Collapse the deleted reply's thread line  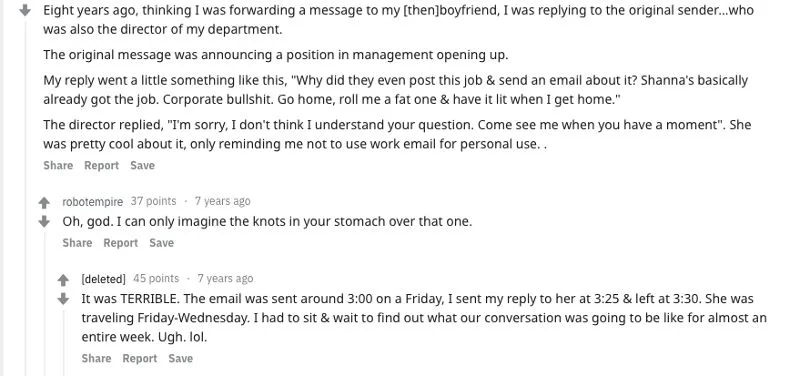(63, 342)
